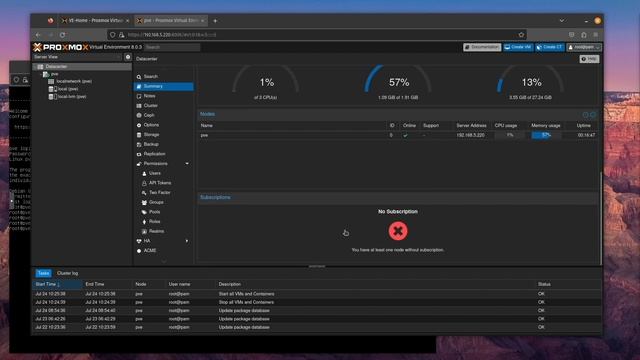Expand the HA submenu arrow
This screenshot has width=640, height=360.
tap(187, 241)
